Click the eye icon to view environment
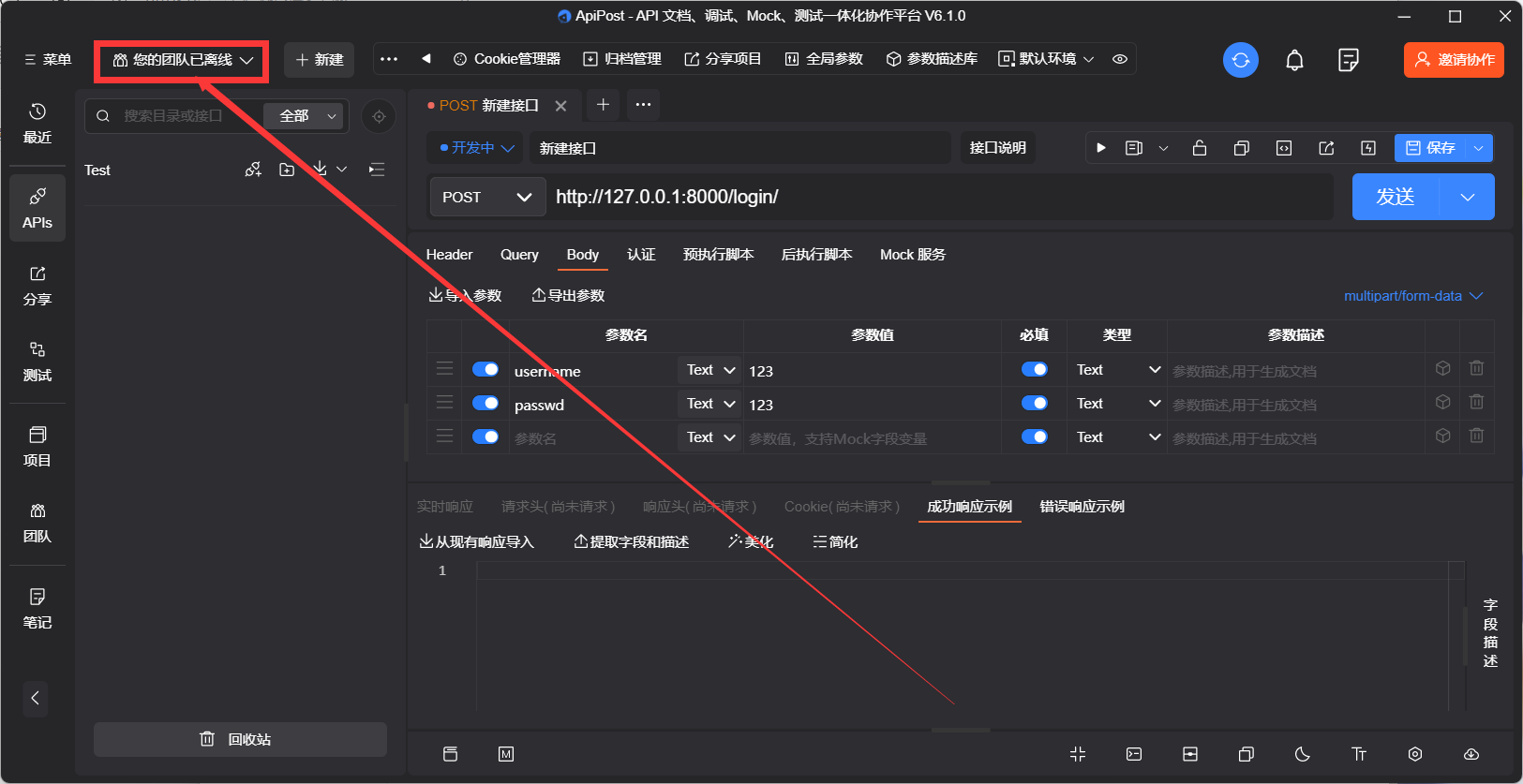 coord(1120,59)
